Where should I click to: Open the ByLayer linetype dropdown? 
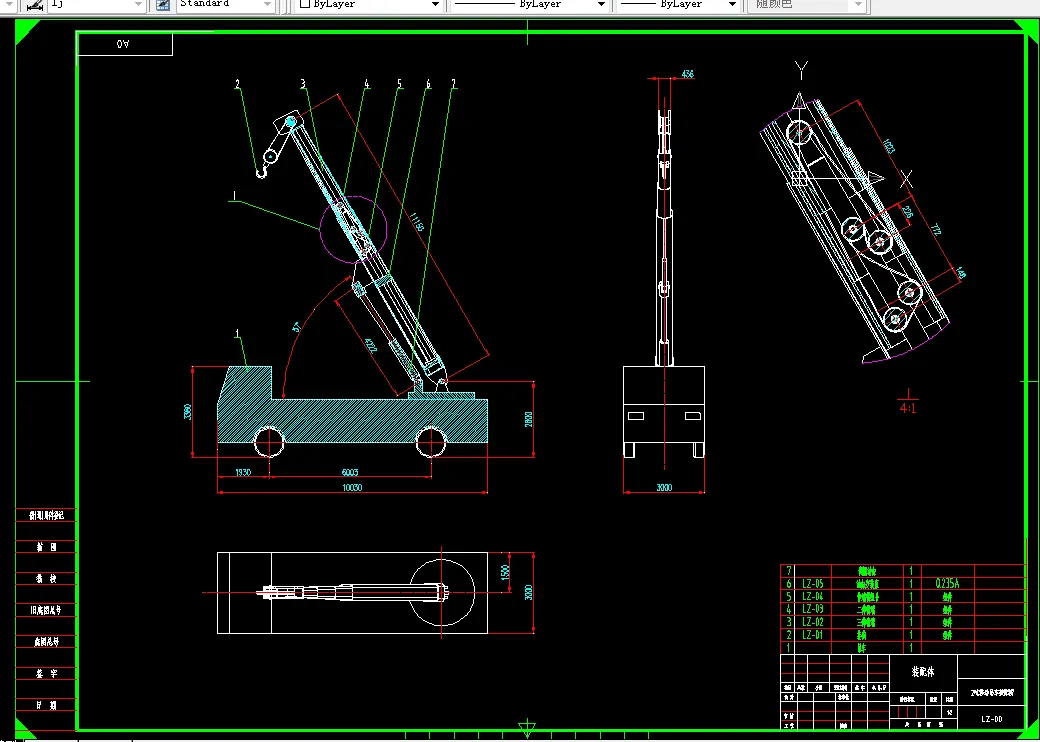(x=602, y=4)
